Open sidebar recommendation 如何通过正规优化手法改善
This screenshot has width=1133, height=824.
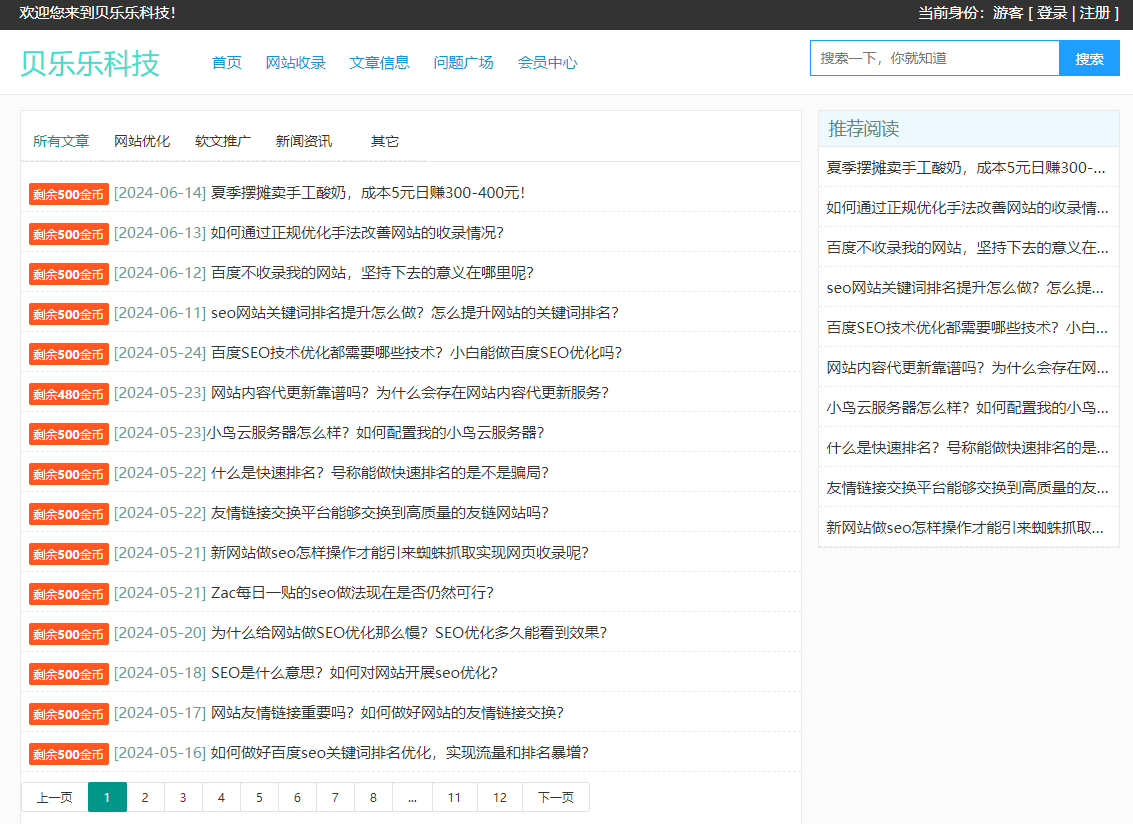[x=966, y=208]
